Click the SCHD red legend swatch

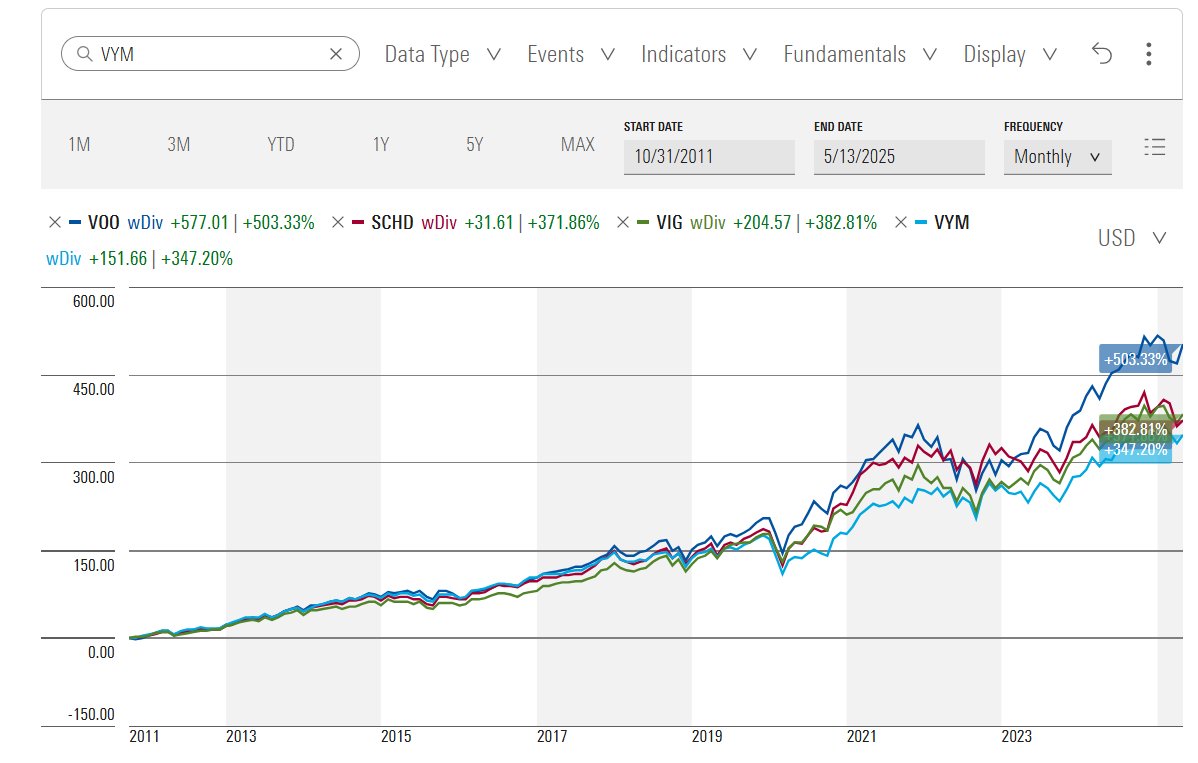tap(358, 222)
